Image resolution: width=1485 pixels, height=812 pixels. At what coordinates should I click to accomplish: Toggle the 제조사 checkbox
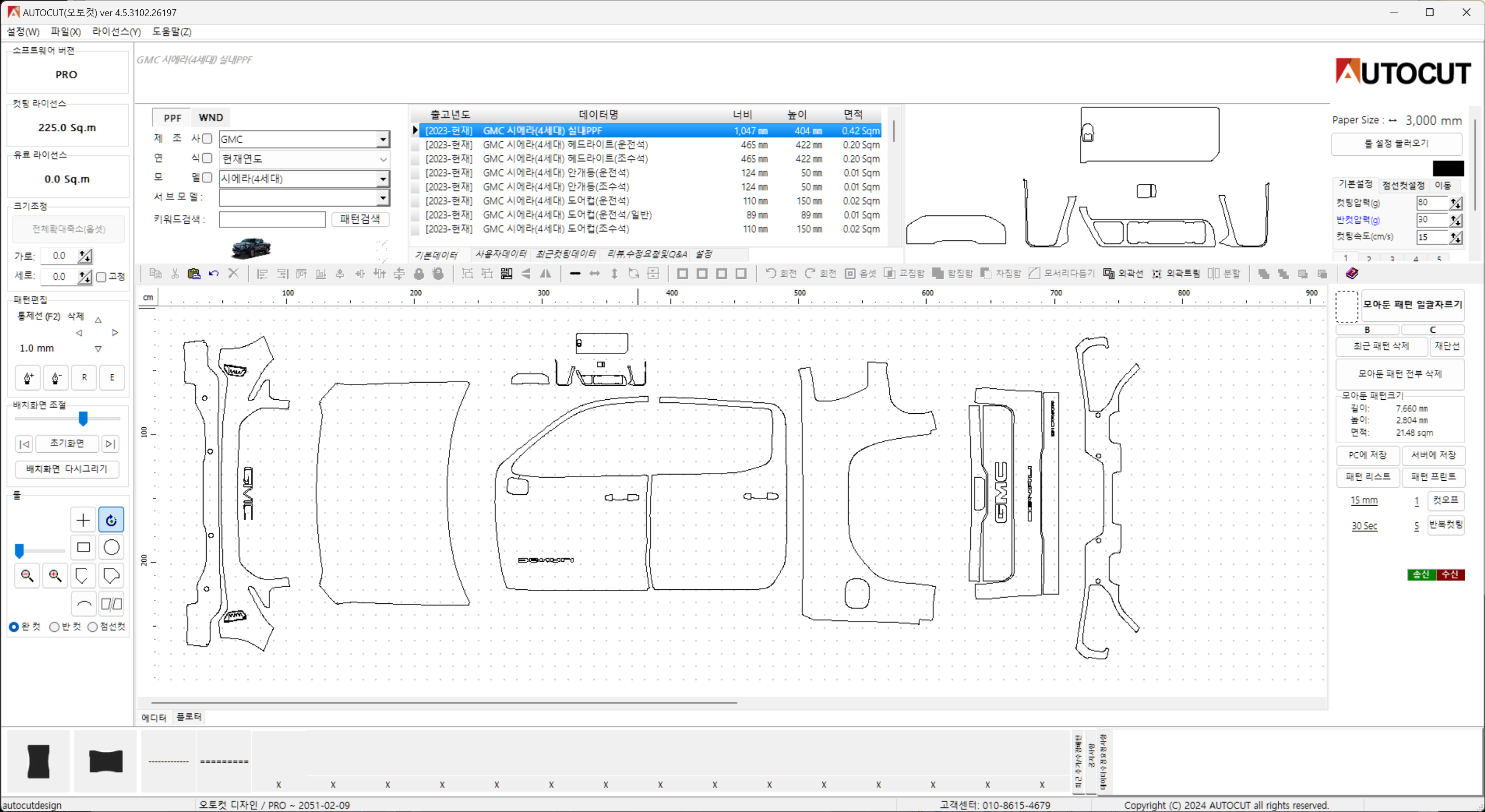pyautogui.click(x=207, y=139)
